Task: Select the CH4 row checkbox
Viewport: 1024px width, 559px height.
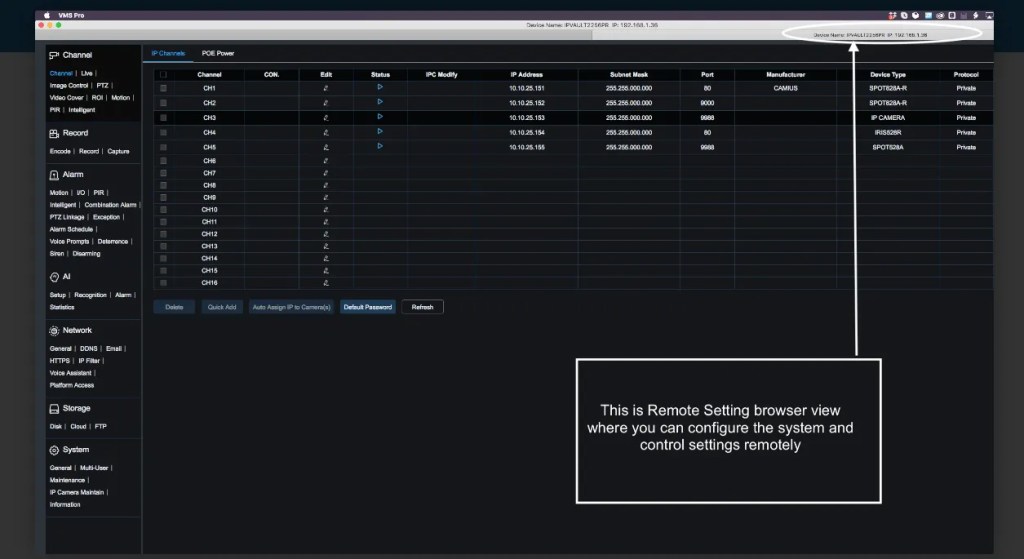Action: click(164, 133)
